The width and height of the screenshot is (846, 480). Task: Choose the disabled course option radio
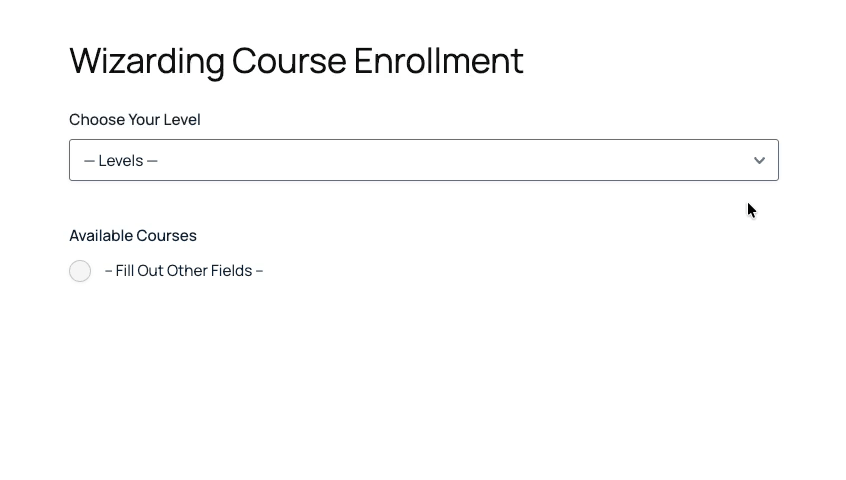(80, 271)
